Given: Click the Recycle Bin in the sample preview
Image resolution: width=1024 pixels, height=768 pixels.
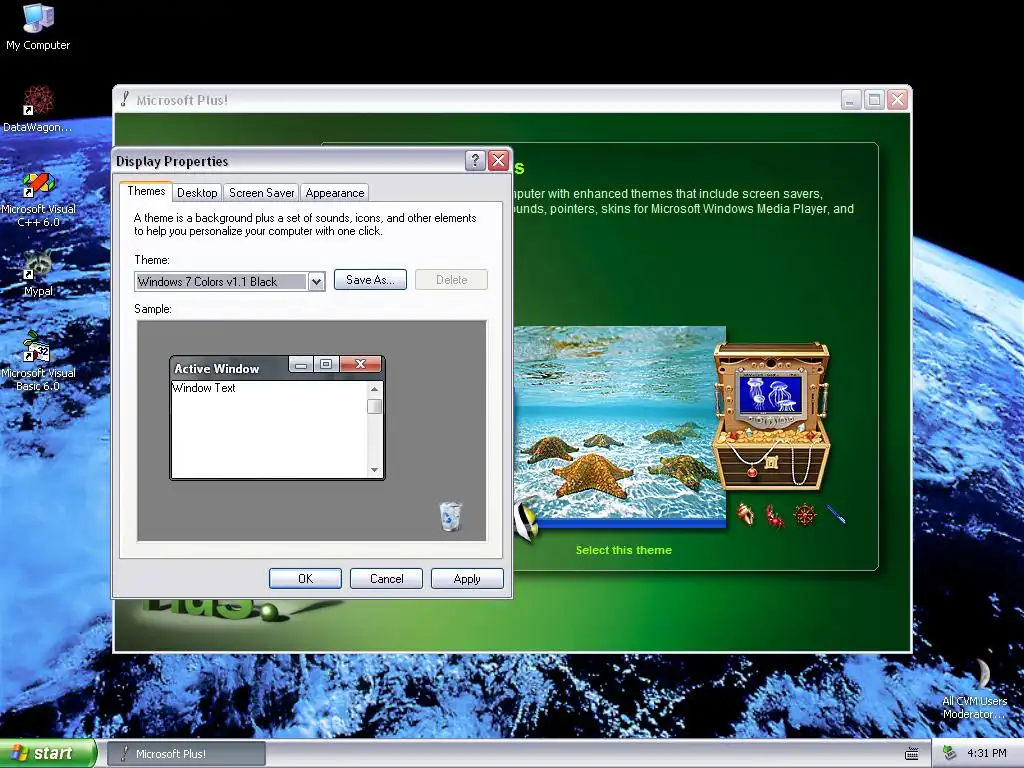Looking at the screenshot, I should coord(450,516).
